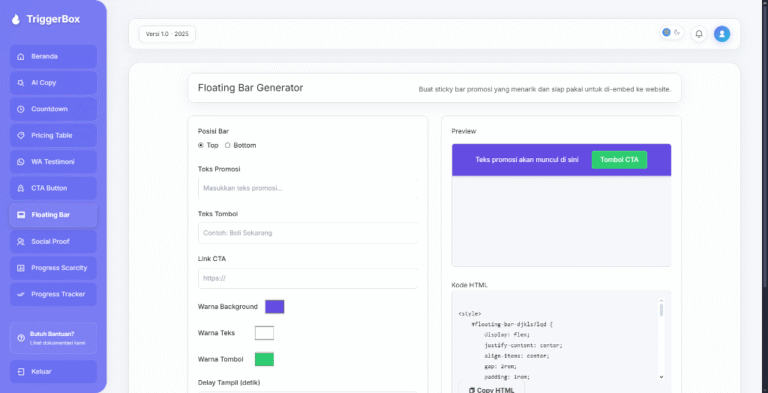Open the notification bell icon

(x=699, y=34)
